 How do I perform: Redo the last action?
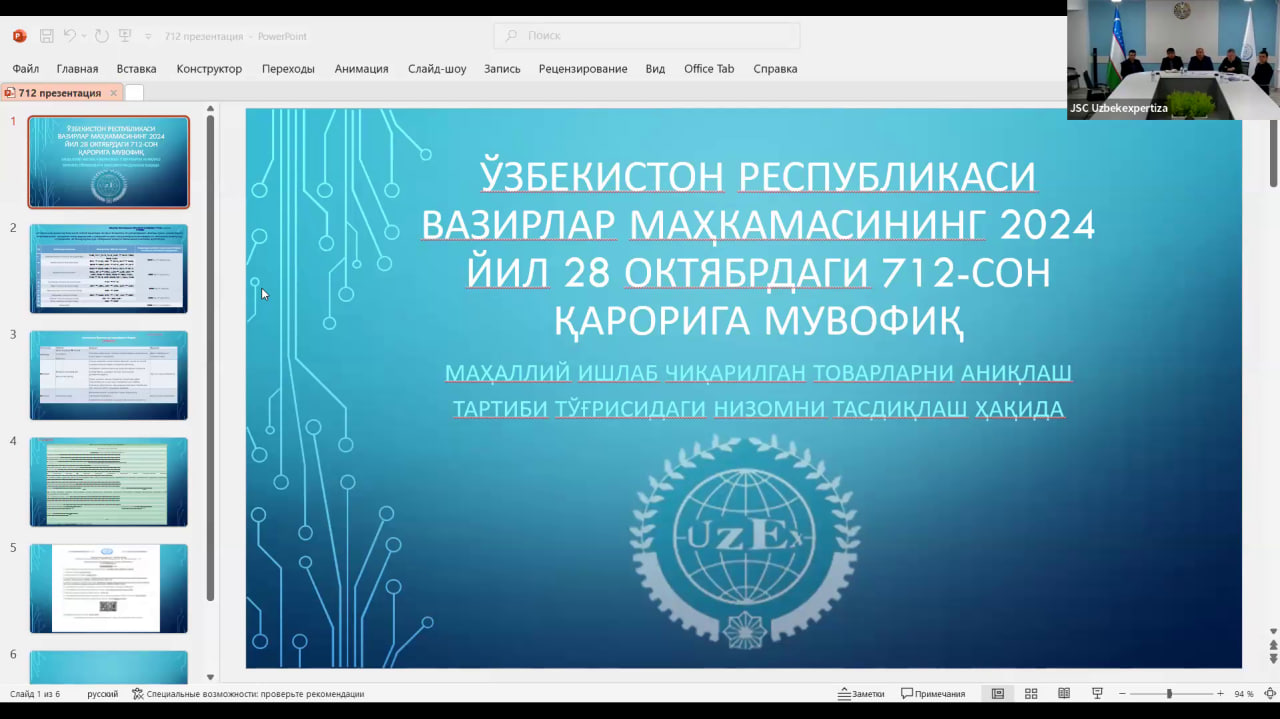click(x=101, y=36)
